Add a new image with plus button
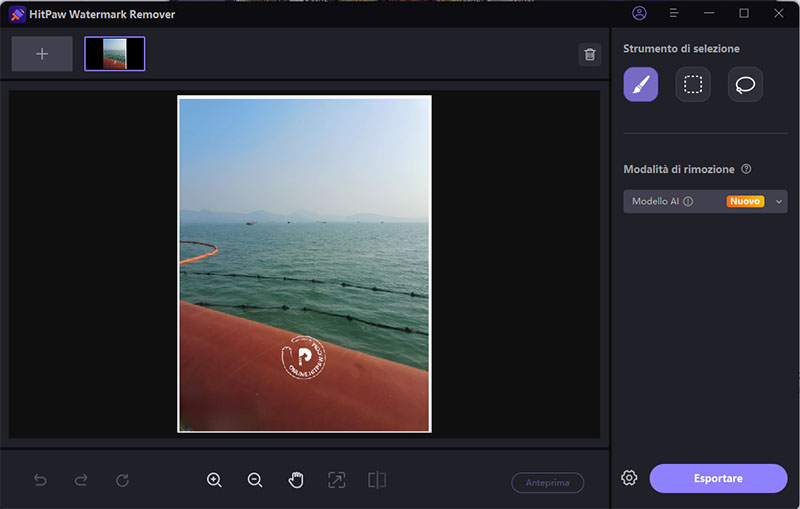 pyautogui.click(x=42, y=54)
